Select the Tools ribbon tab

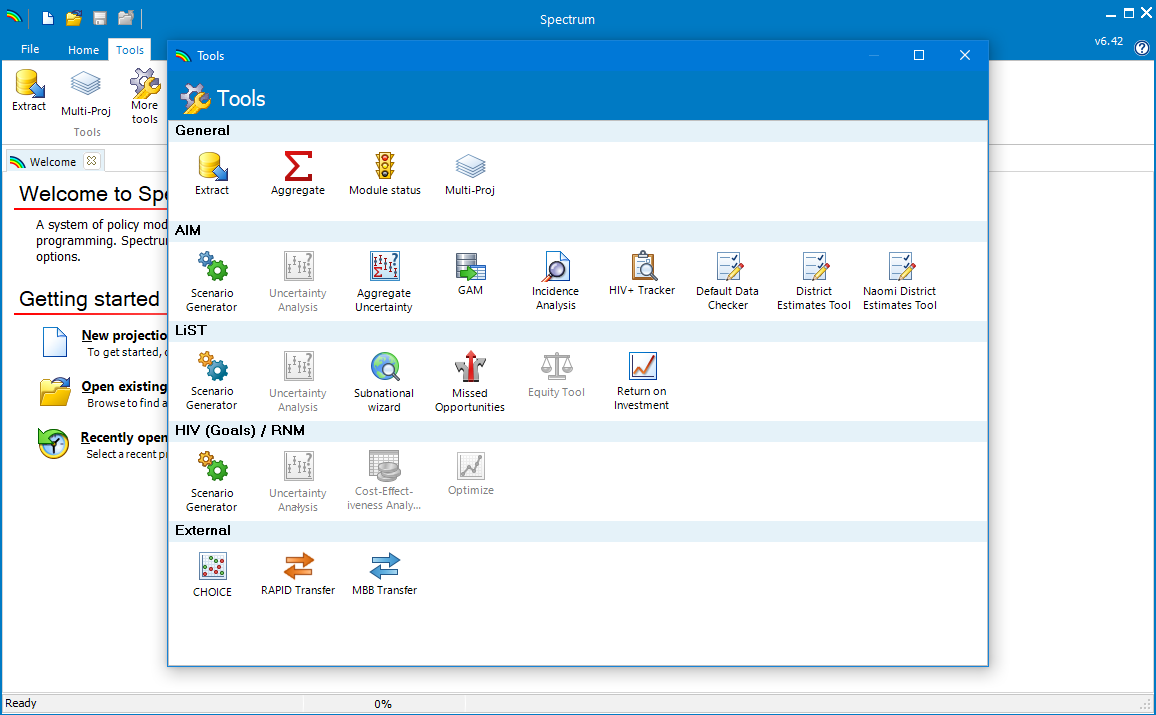click(130, 50)
